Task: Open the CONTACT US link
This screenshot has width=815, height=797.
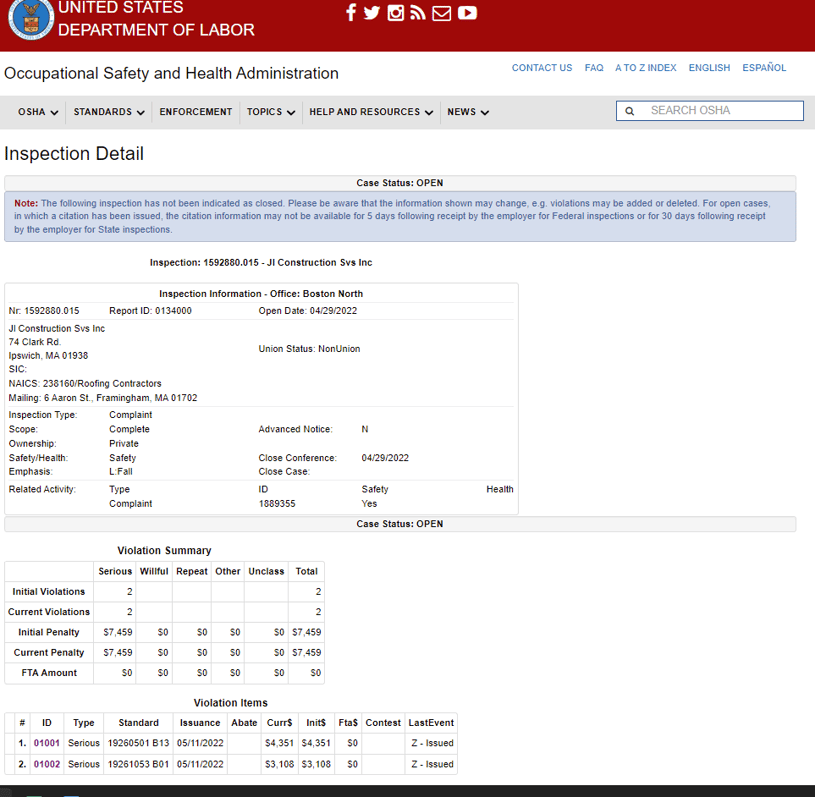Action: (x=542, y=68)
